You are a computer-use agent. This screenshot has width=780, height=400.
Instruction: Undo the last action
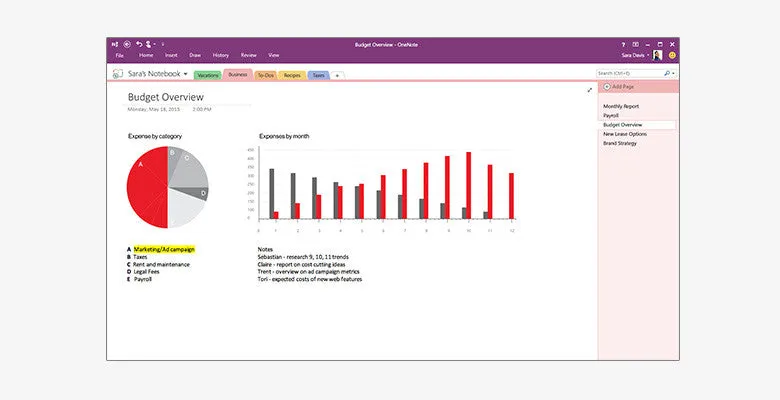[x=139, y=44]
